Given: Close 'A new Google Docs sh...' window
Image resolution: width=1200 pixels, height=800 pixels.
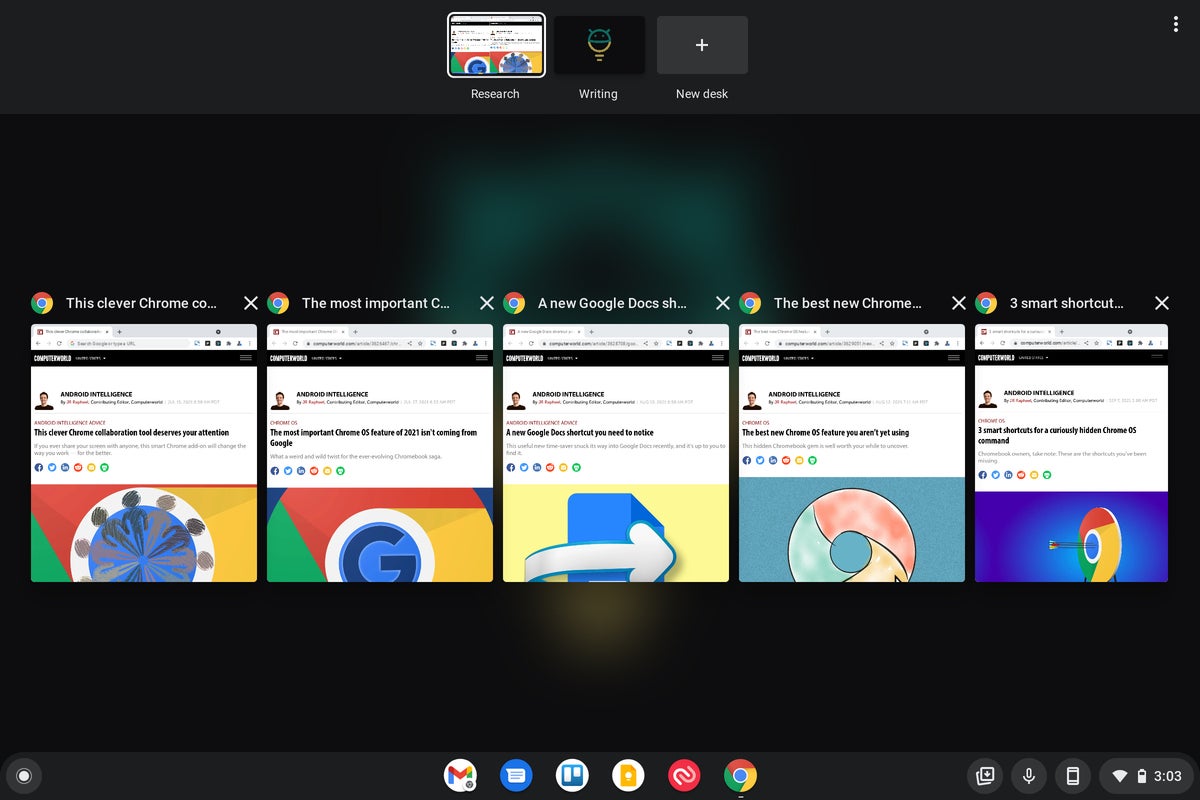Looking at the screenshot, I should pos(723,303).
